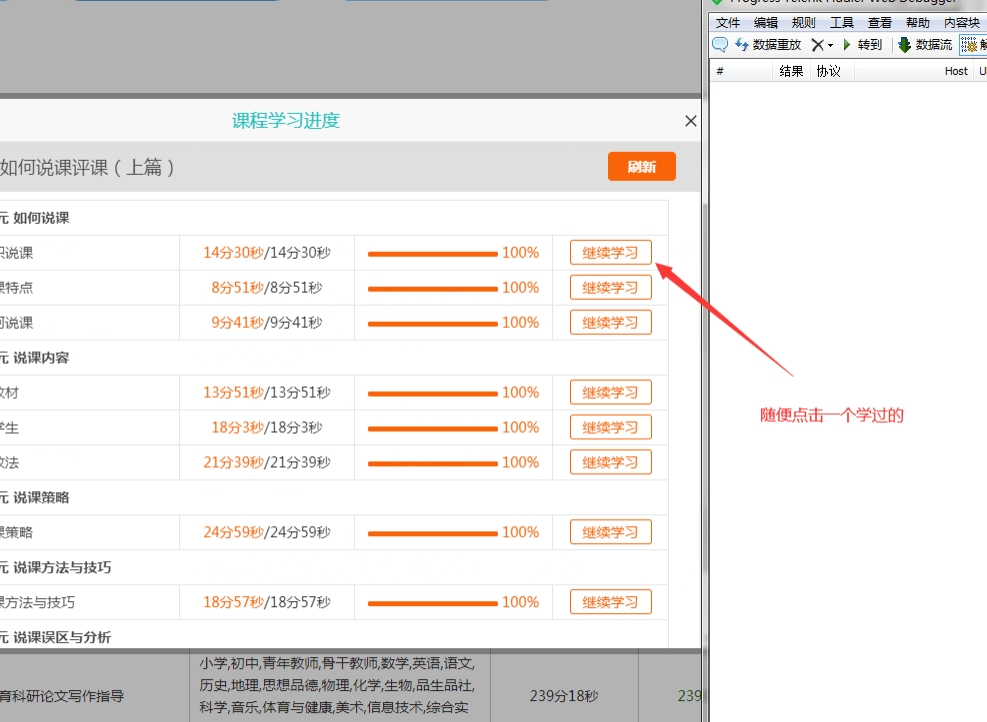Click the 100% label of the 9分41秒 lesson
Viewport: 987px width, 722px height.
(521, 322)
